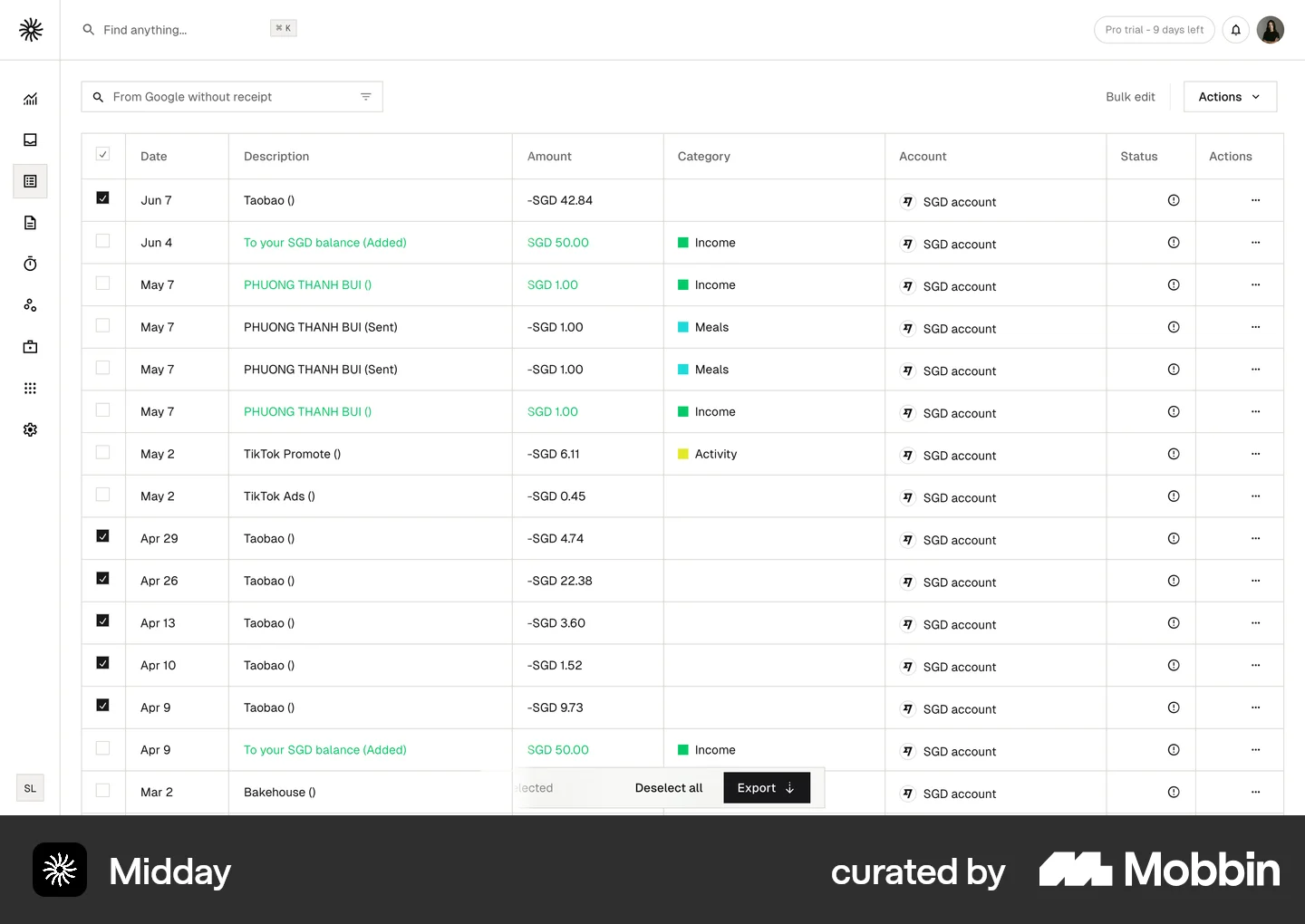Click the Export button
This screenshot has height=924, width=1305.
(x=767, y=788)
